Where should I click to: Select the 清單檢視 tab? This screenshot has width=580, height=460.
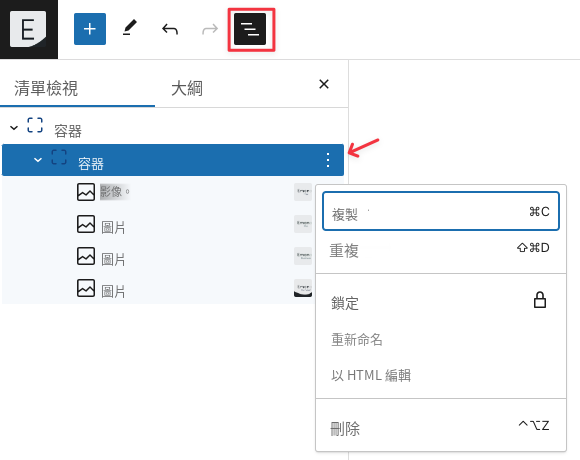pos(46,88)
